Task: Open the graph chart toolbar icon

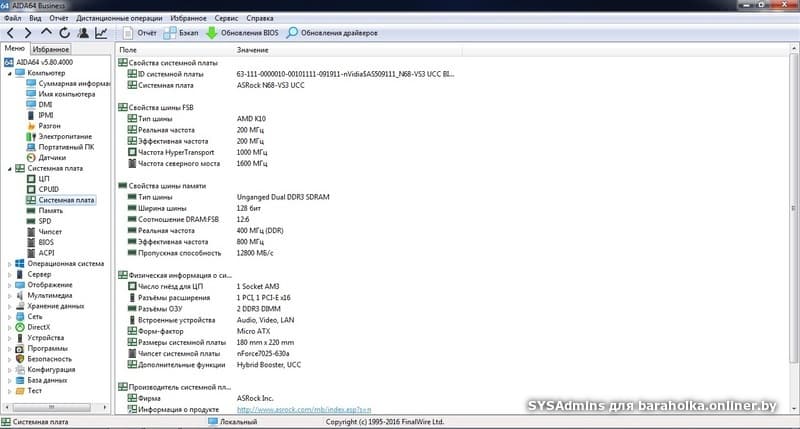Action: coord(101,33)
